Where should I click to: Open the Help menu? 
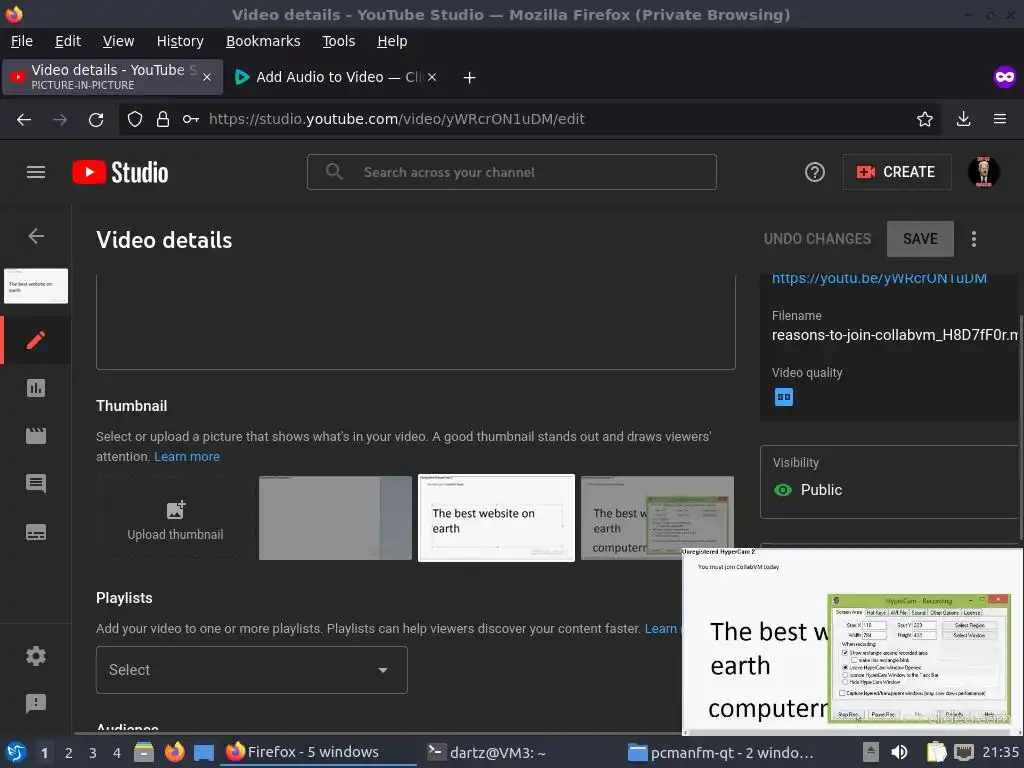(392, 41)
